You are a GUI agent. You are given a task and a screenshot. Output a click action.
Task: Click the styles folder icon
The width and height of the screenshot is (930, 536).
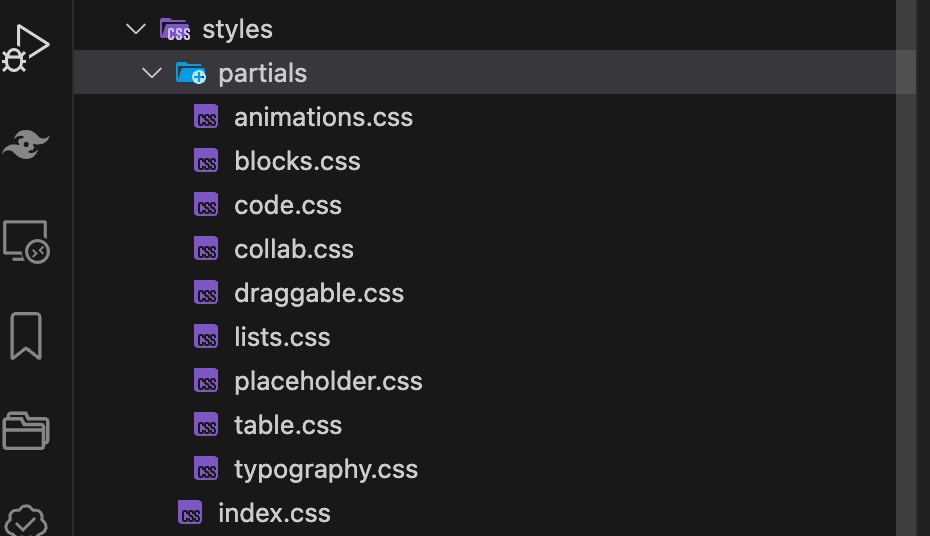175,29
